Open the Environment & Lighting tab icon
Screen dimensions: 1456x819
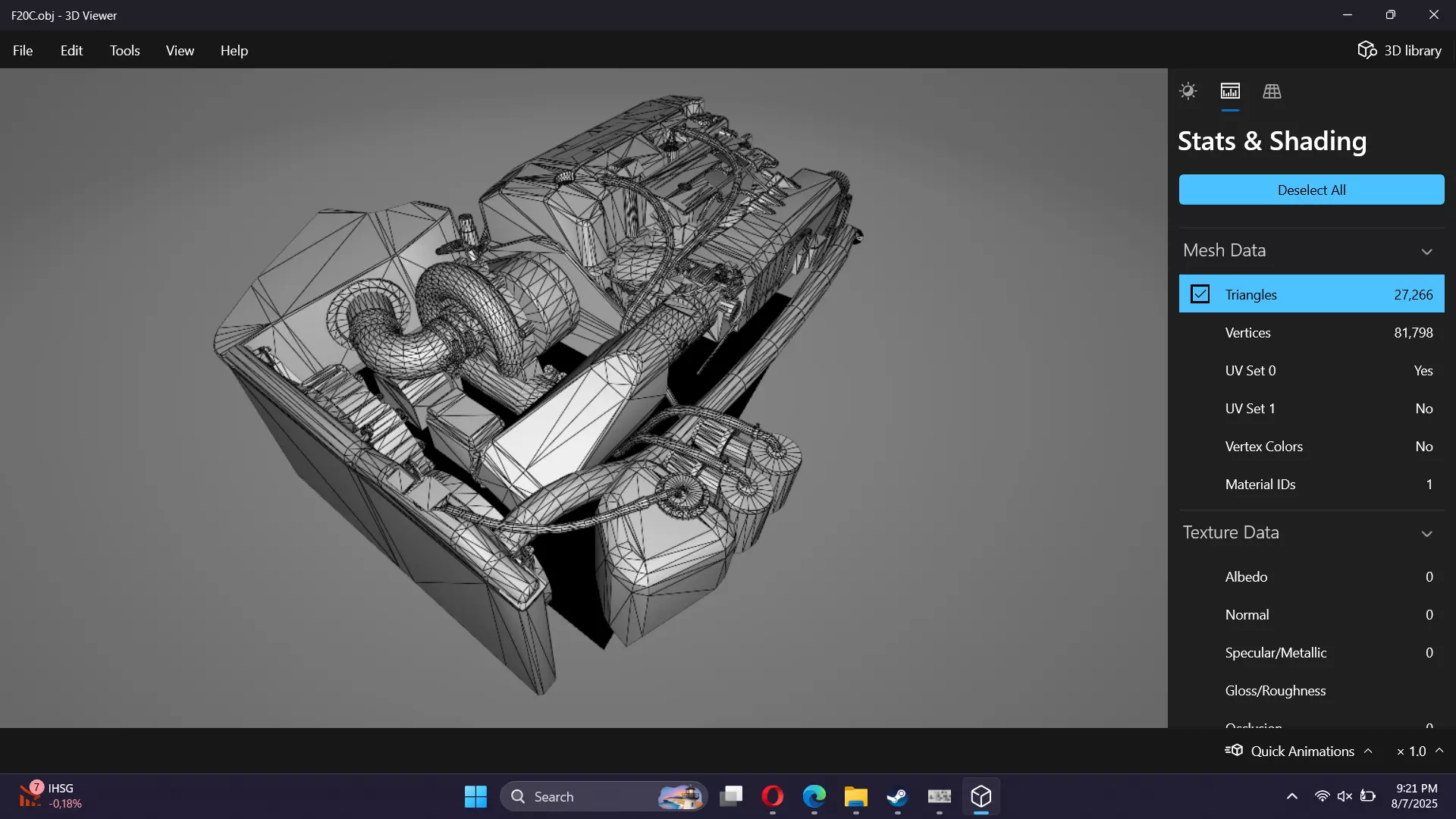click(1188, 91)
